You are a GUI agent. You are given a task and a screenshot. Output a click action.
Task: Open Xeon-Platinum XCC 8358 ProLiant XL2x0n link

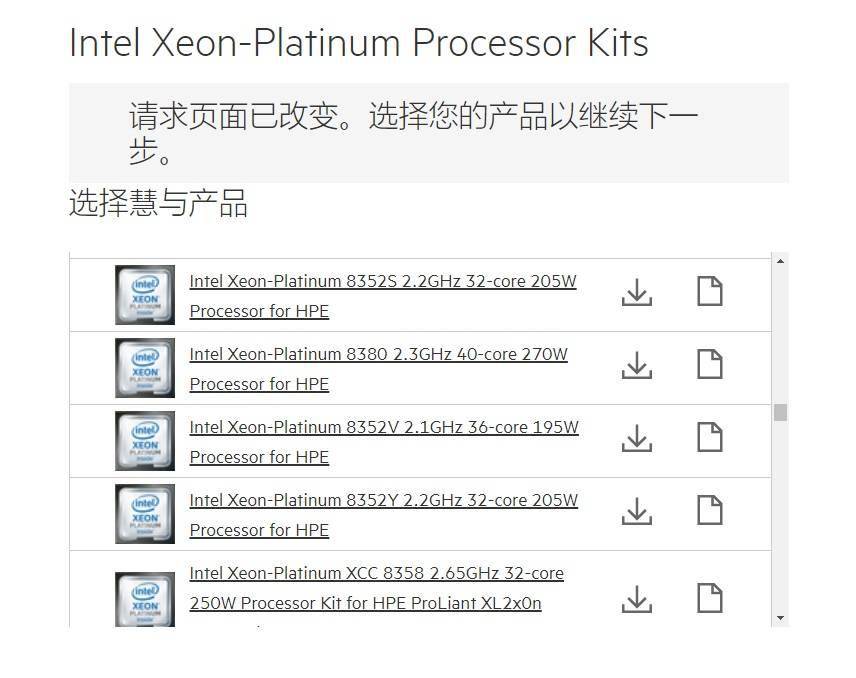[x=376, y=574]
